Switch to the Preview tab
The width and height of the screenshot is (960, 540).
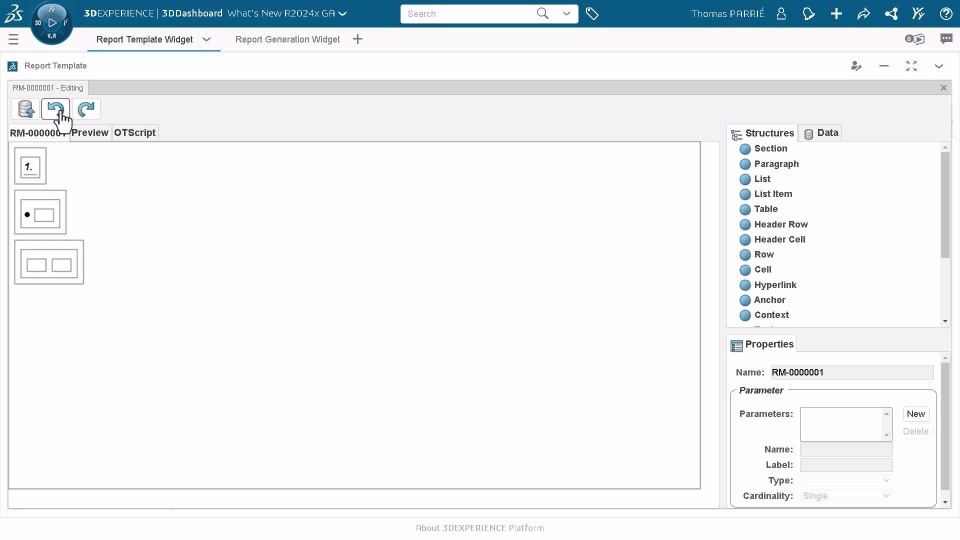(x=90, y=133)
